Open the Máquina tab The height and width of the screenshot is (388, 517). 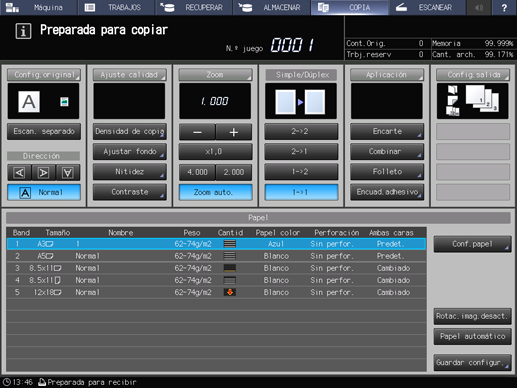[x=38, y=7]
